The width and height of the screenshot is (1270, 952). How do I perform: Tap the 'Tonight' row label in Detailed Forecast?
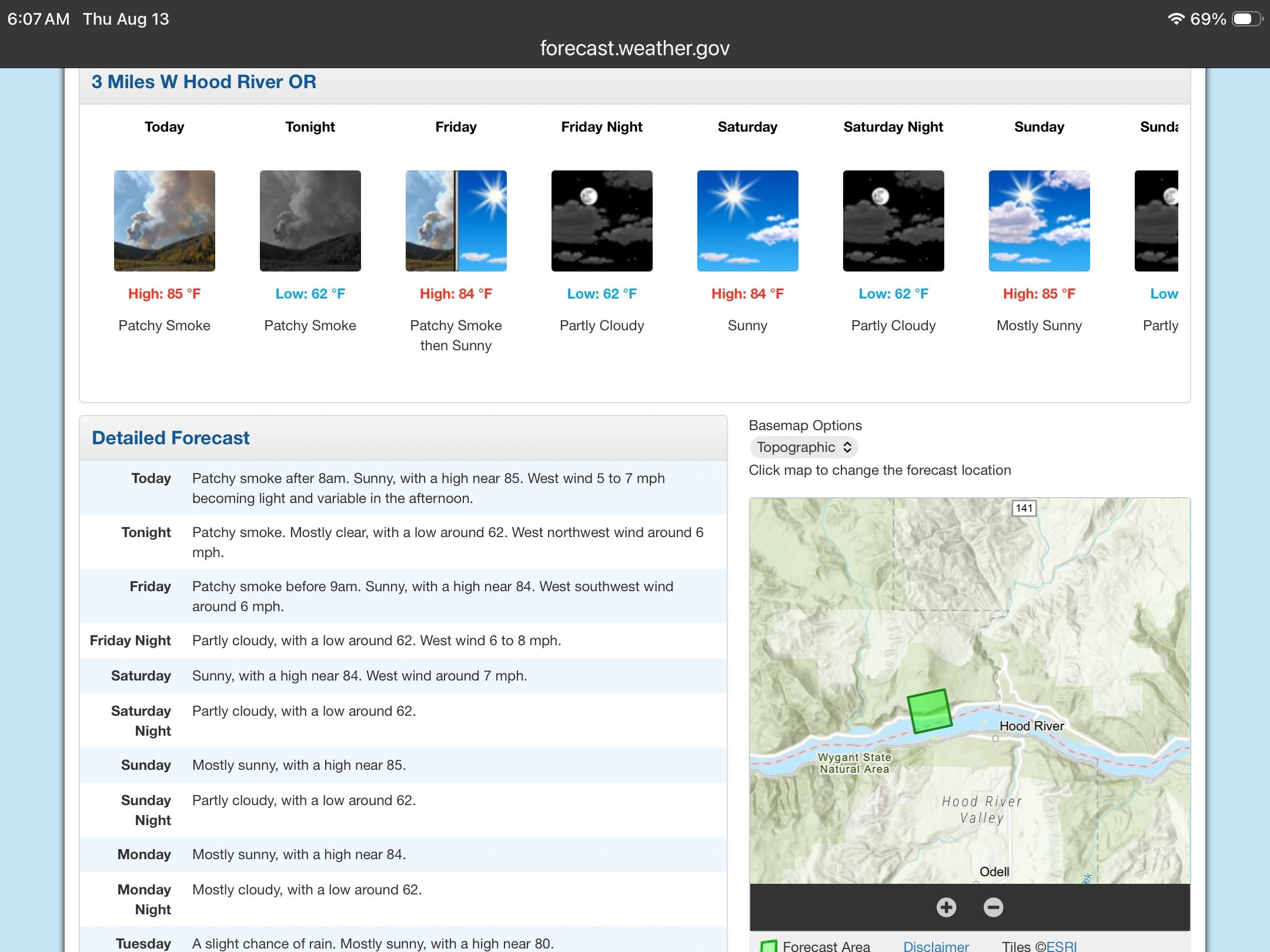coord(146,532)
